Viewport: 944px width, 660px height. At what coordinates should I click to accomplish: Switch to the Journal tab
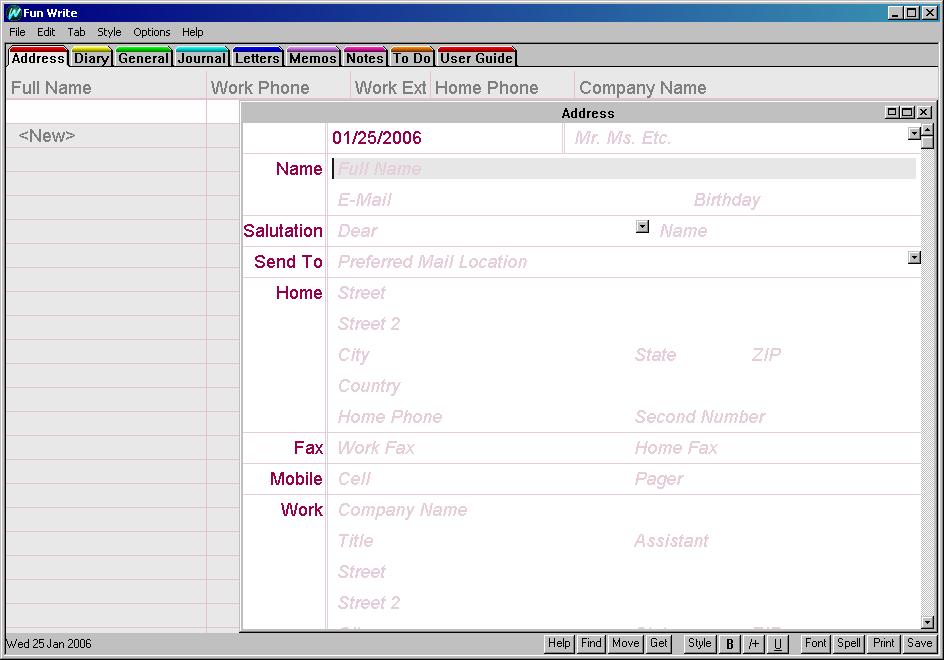pyautogui.click(x=202, y=57)
